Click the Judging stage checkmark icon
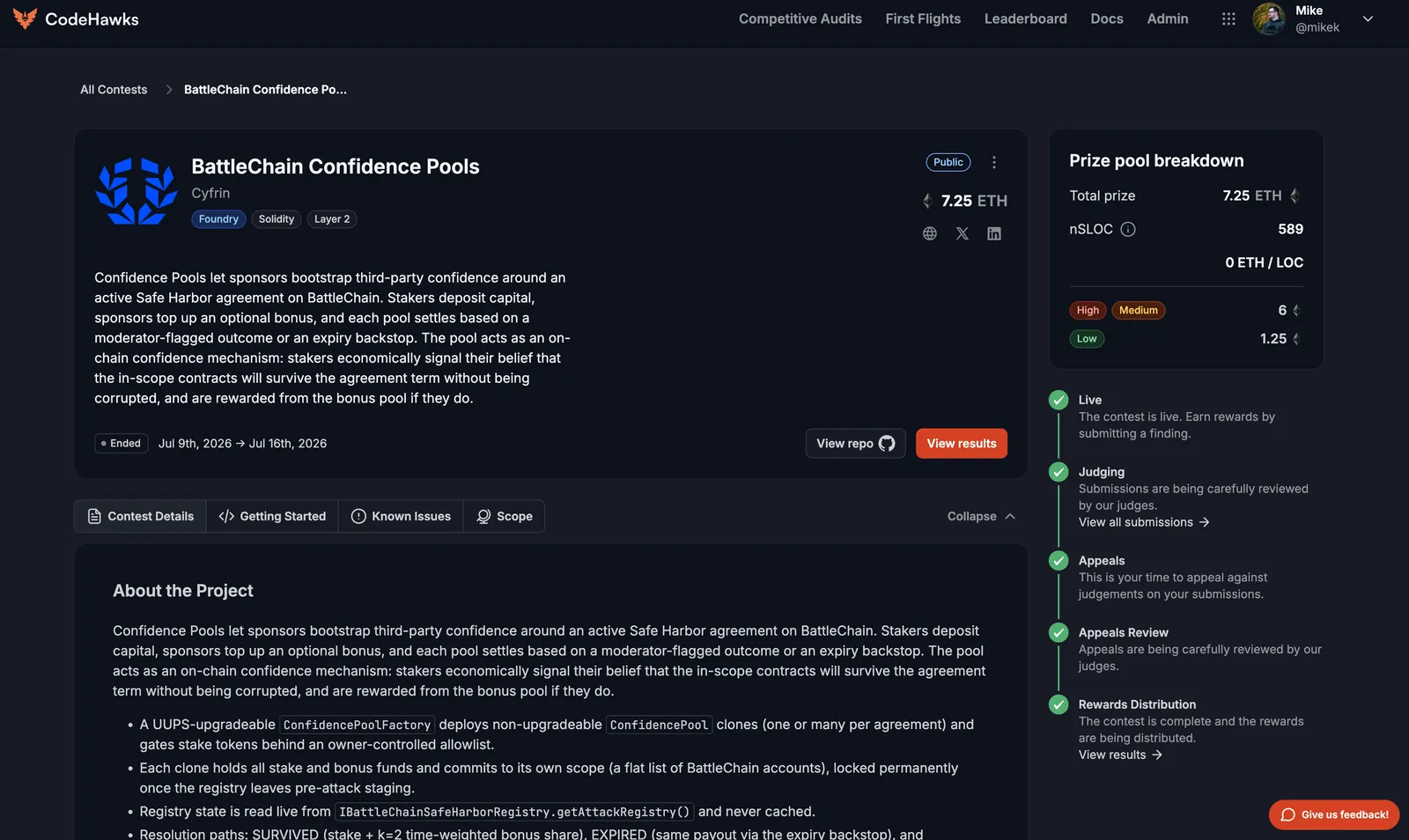This screenshot has width=1409, height=840. tap(1059, 473)
